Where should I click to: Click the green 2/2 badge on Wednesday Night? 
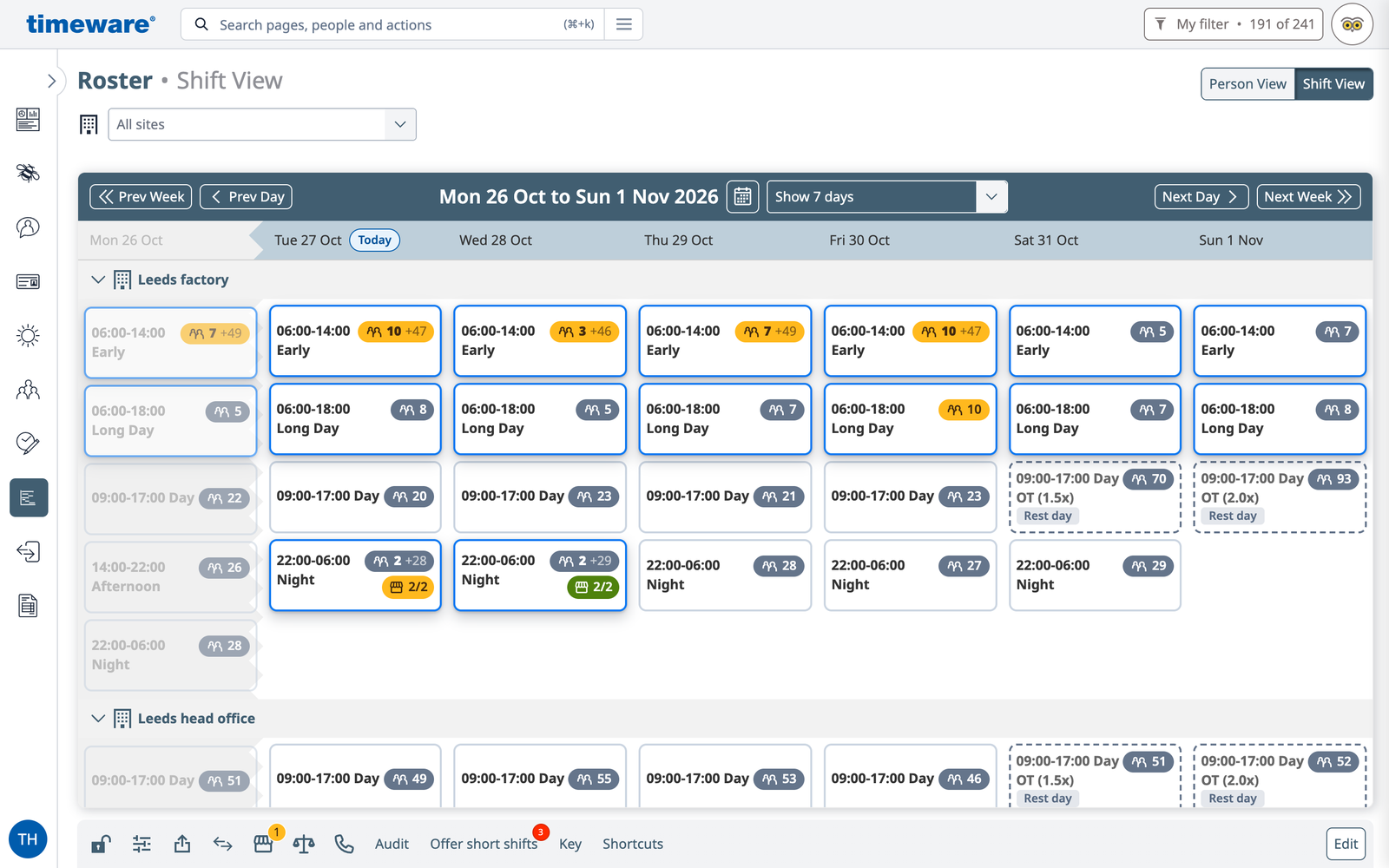tap(594, 588)
